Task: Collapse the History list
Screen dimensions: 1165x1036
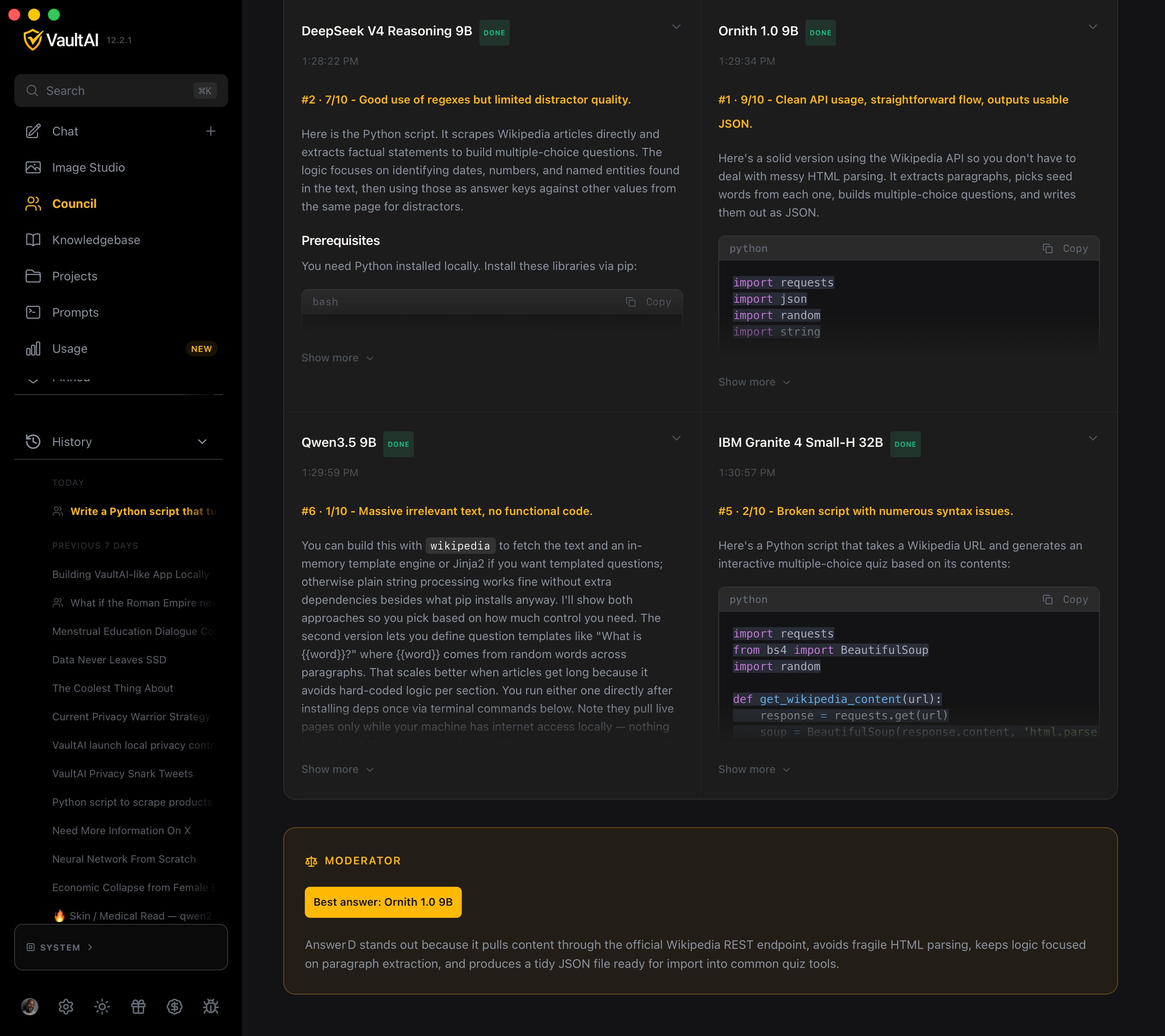Action: pos(202,442)
